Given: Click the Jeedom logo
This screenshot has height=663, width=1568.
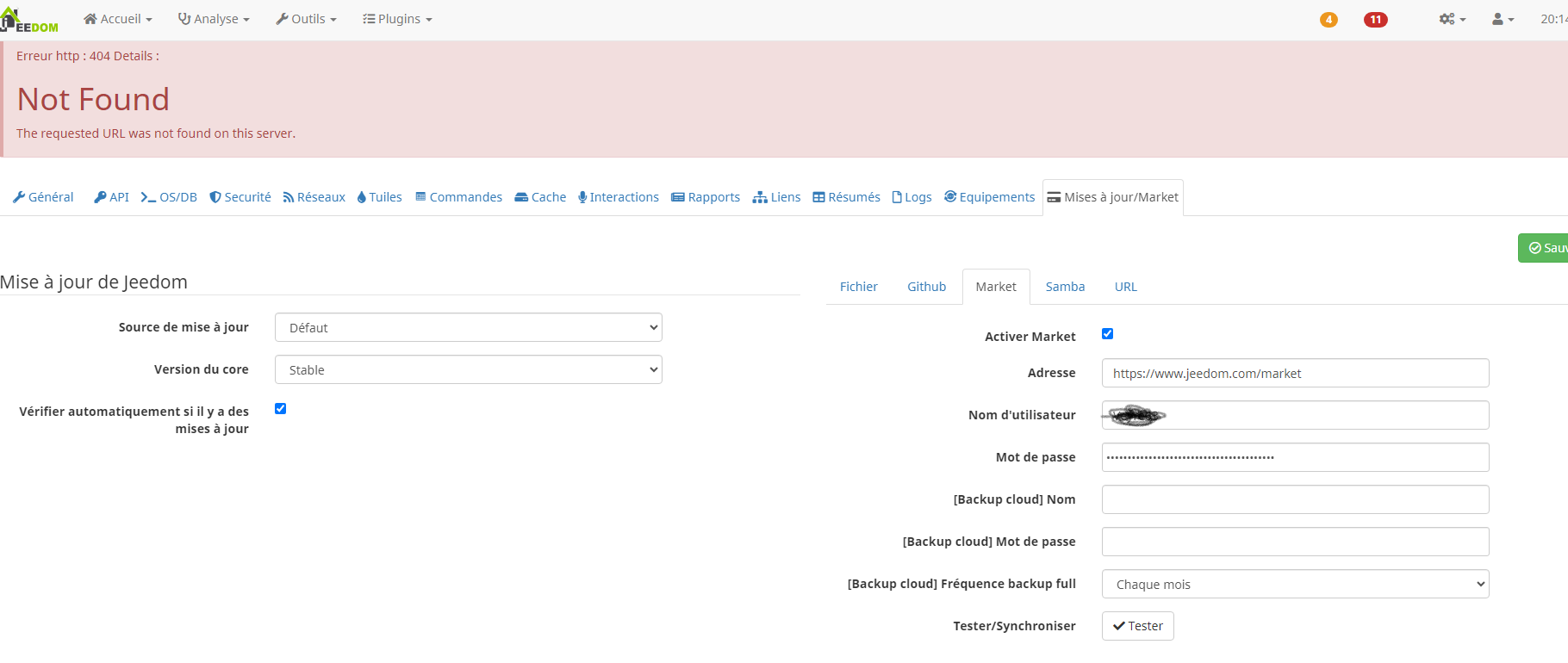Looking at the screenshot, I should [x=30, y=20].
